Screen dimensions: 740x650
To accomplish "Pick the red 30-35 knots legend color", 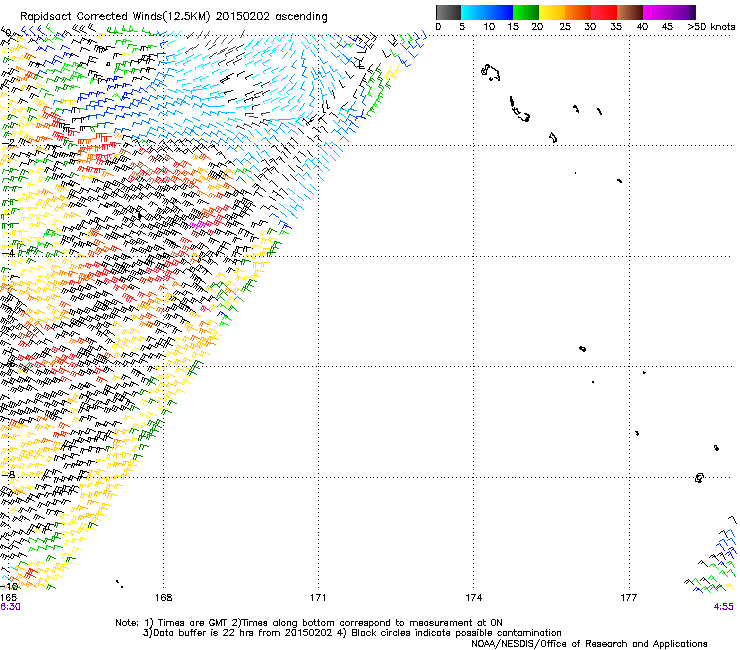I will 604,12.
